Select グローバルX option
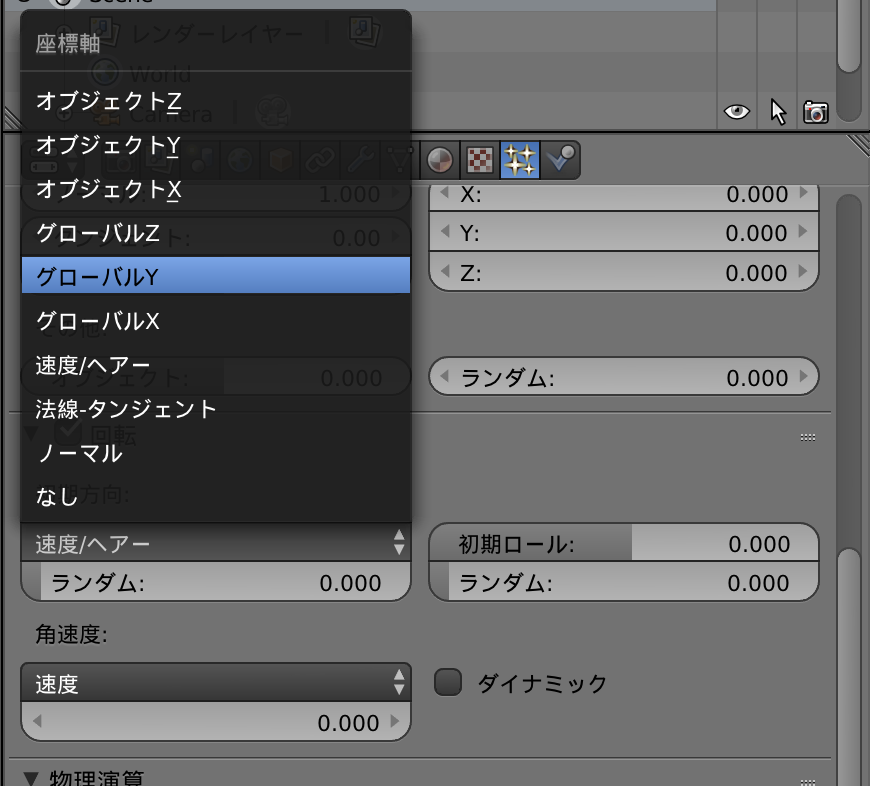Screen dimensions: 870x786 [215, 321]
